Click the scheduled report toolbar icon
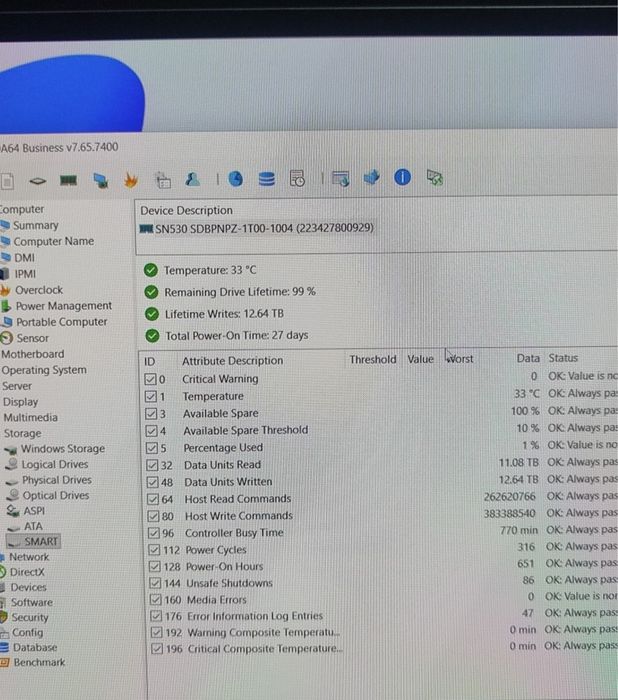The height and width of the screenshot is (700, 618). pos(297,178)
